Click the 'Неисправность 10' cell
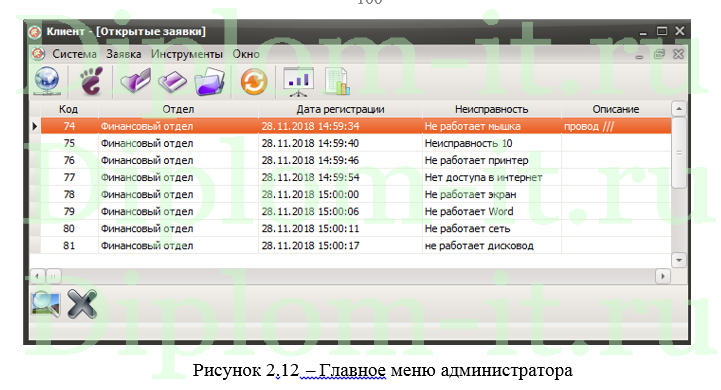The height and width of the screenshot is (390, 721). click(x=492, y=143)
